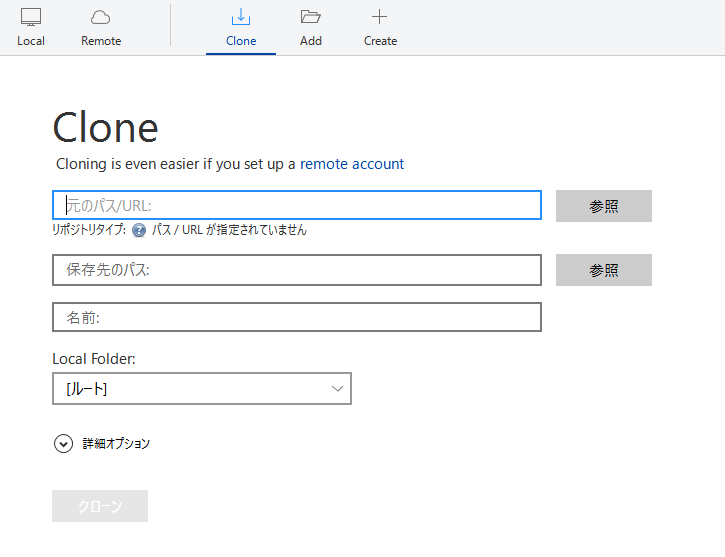Click the Clone download-arrow icon
This screenshot has width=725, height=557.
pos(241,17)
